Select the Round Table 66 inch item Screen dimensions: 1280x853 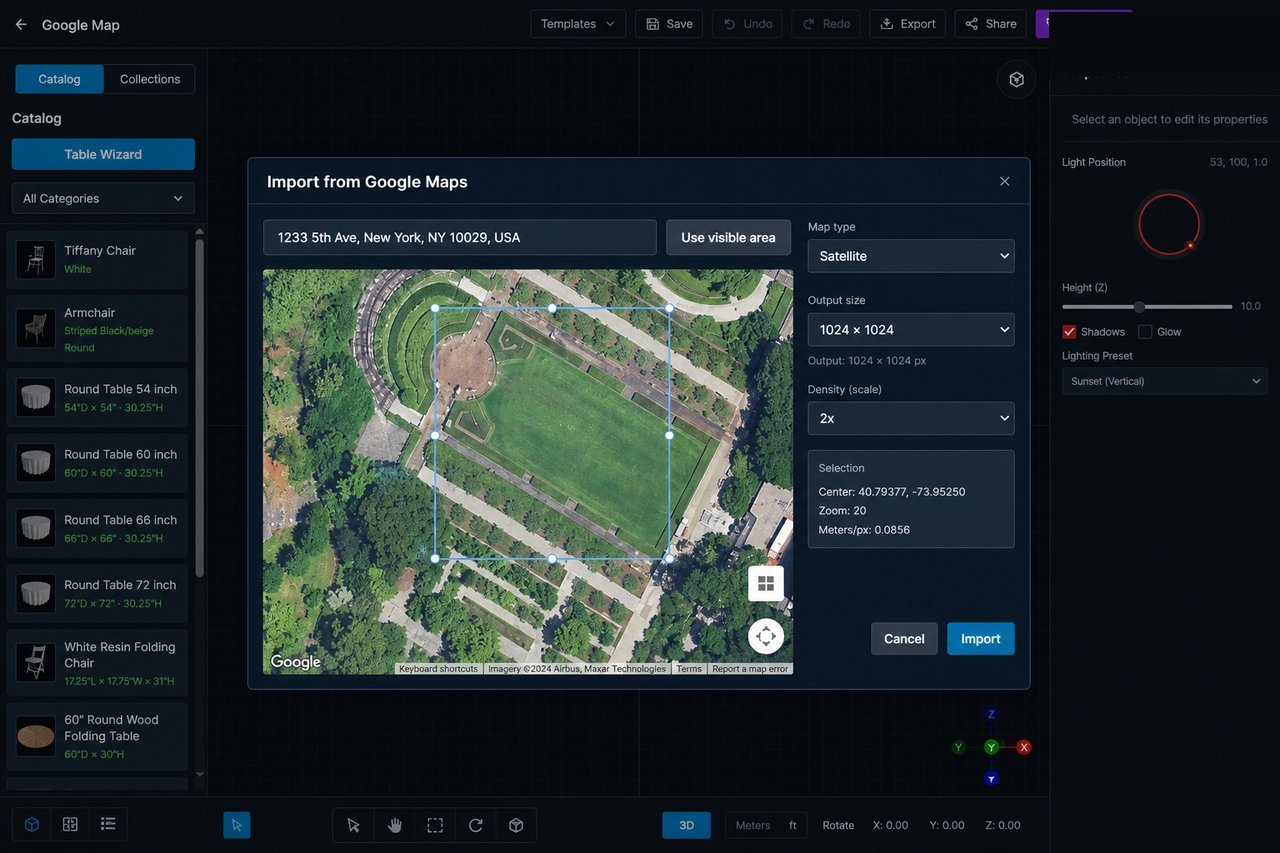pyautogui.click(x=97, y=528)
